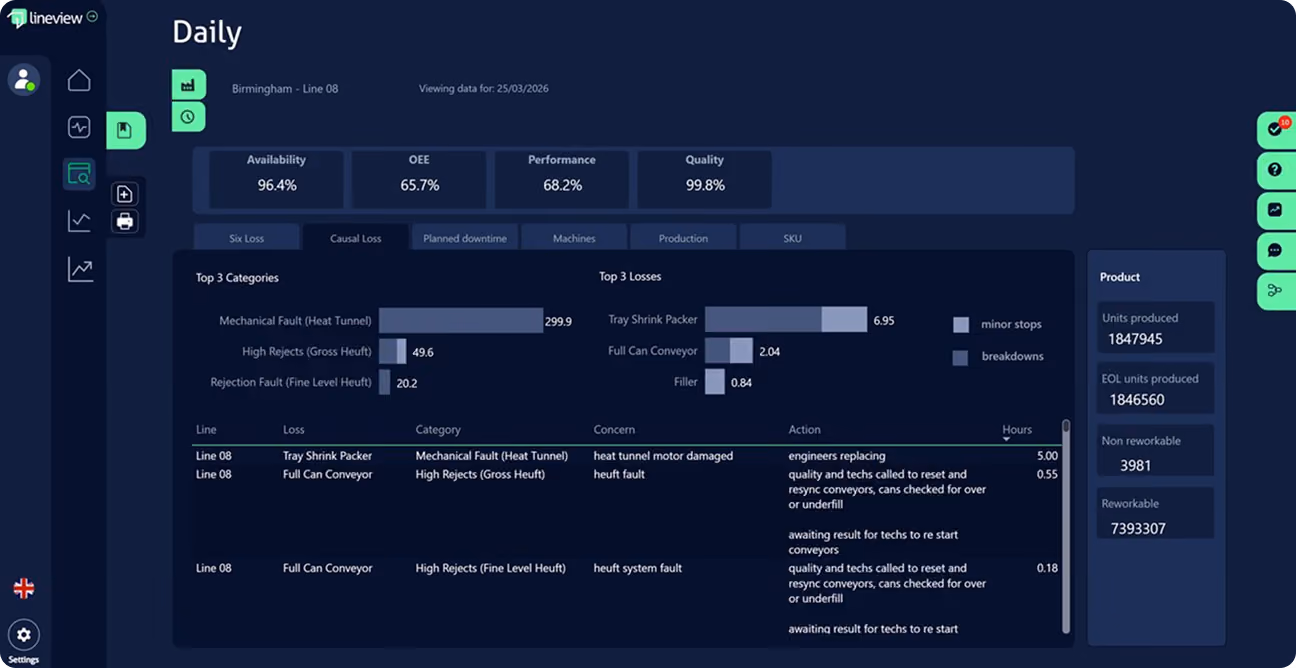Click the table vertical scrollbar
The image size is (1296, 668).
click(x=1066, y=526)
